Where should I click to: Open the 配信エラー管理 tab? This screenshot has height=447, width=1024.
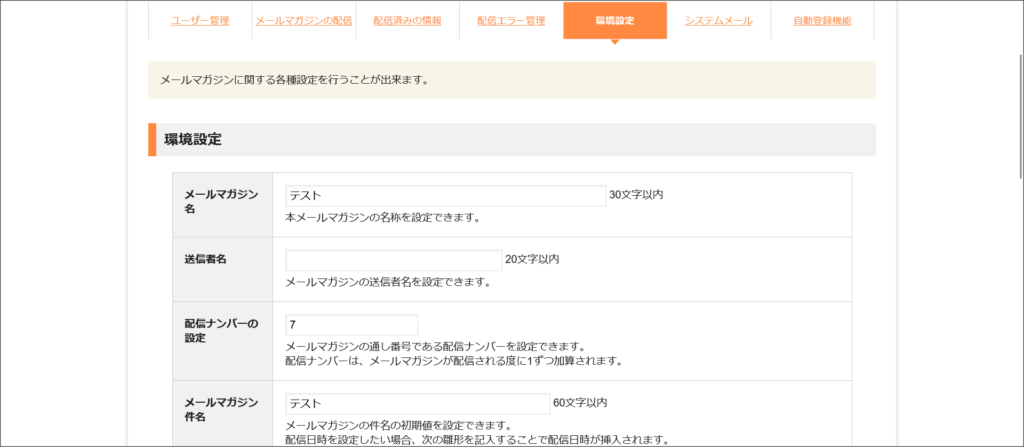click(511, 20)
